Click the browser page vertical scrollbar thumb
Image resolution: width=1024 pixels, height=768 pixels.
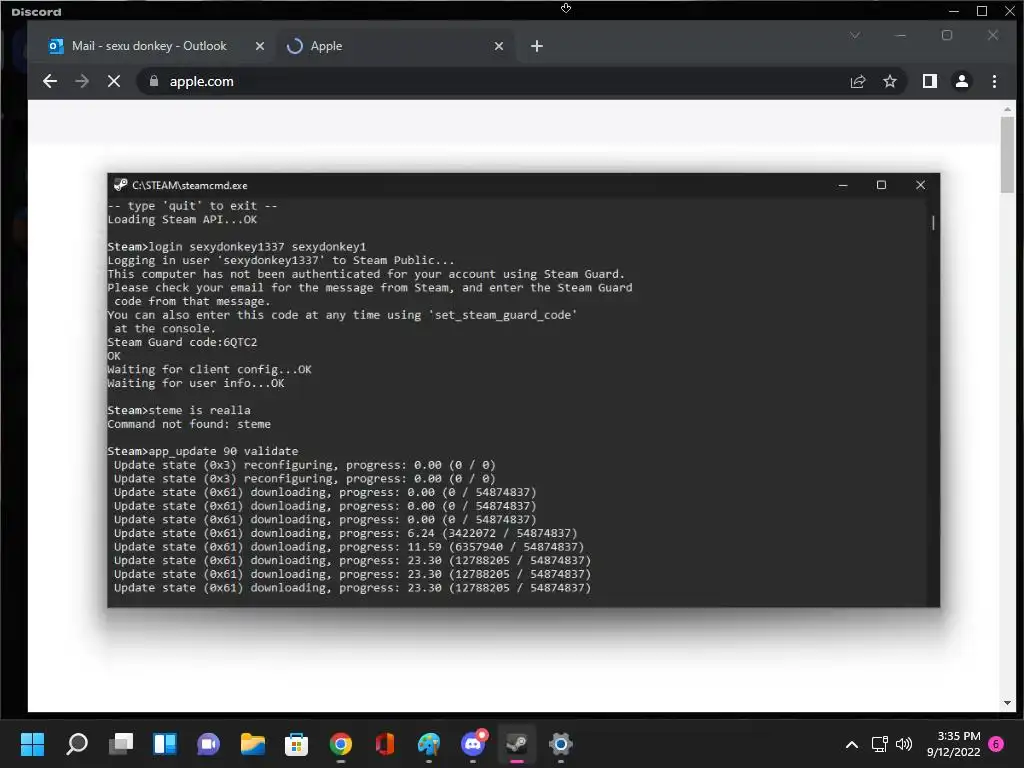click(x=1006, y=155)
